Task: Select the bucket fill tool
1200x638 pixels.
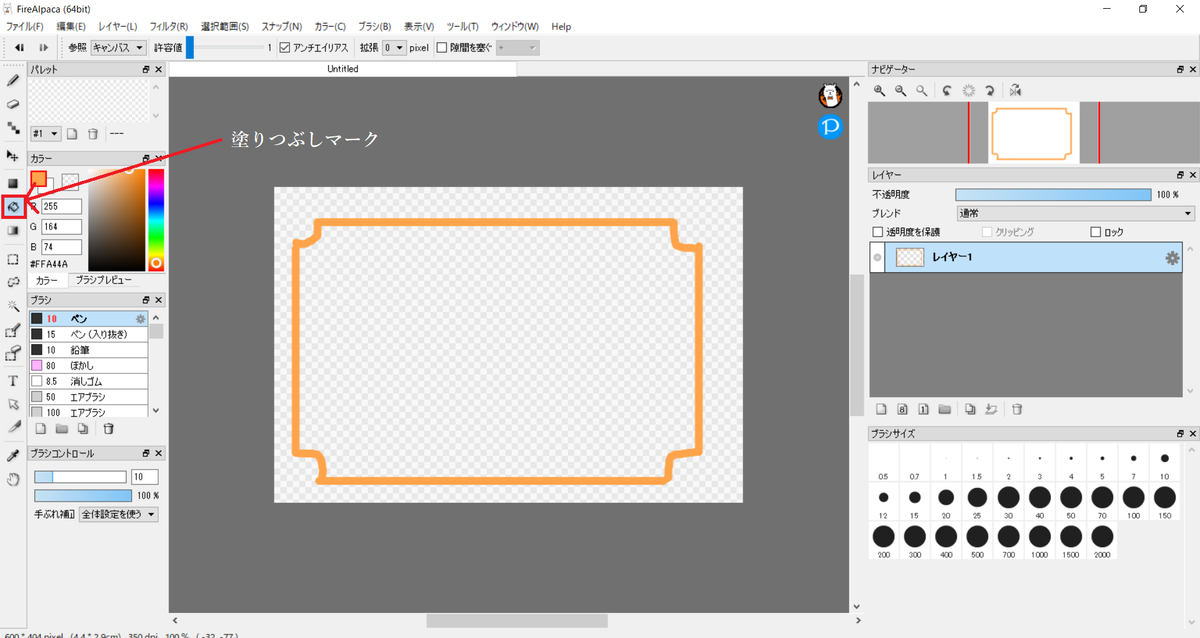Action: 13,207
